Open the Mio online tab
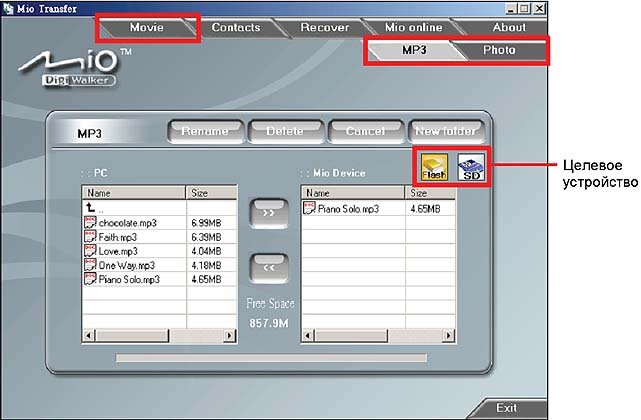Image resolution: width=641 pixels, height=420 pixels. tap(414, 27)
